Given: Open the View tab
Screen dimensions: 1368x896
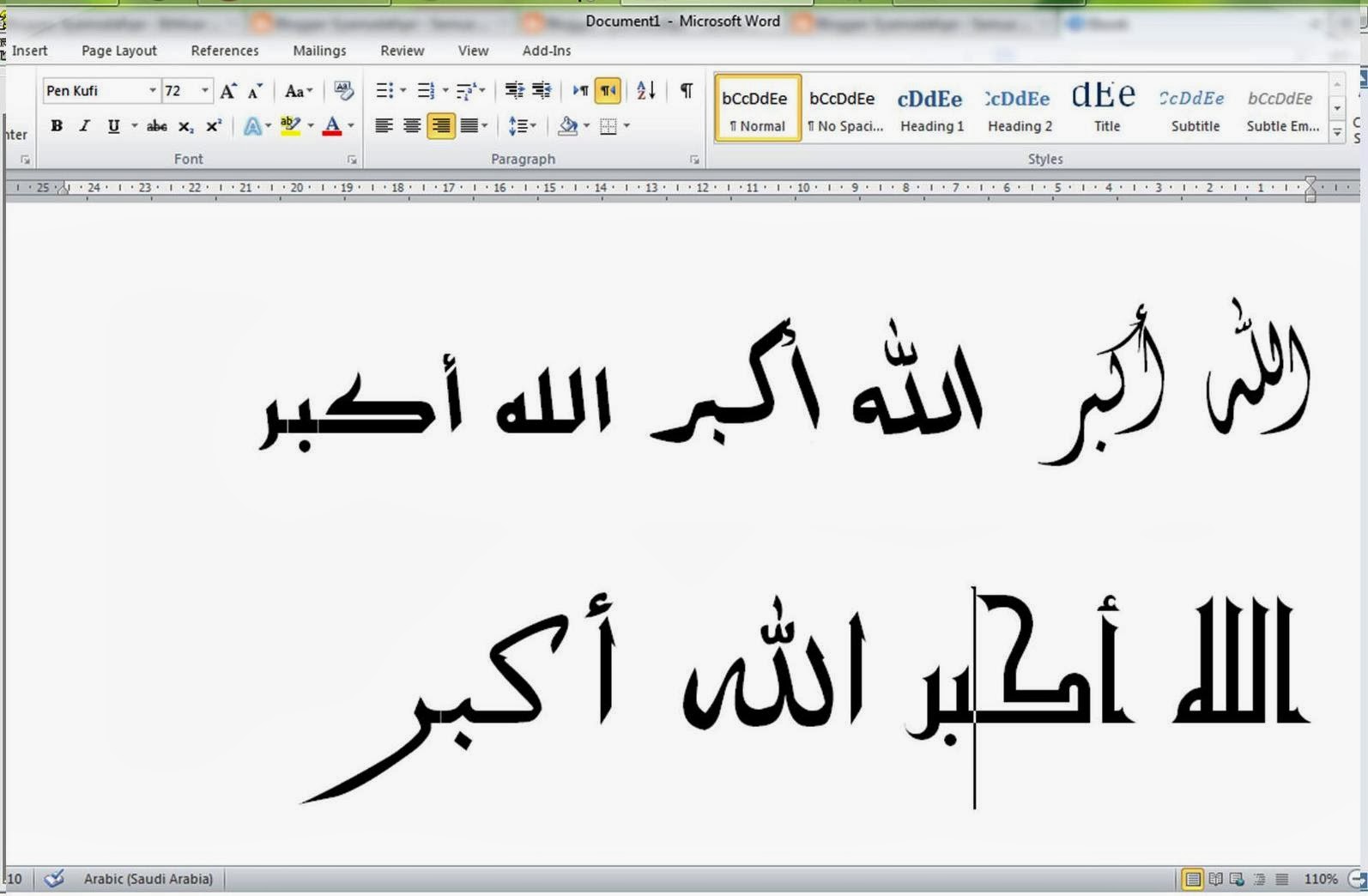Looking at the screenshot, I should coord(473,51).
